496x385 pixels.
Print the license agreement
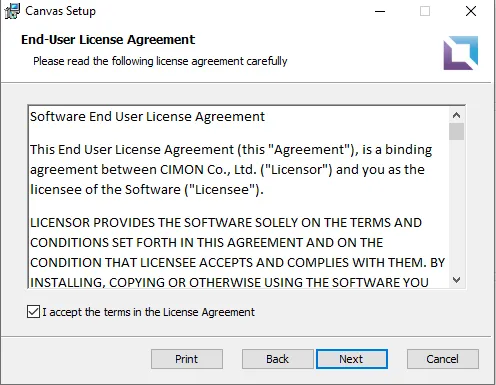pyautogui.click(x=187, y=359)
